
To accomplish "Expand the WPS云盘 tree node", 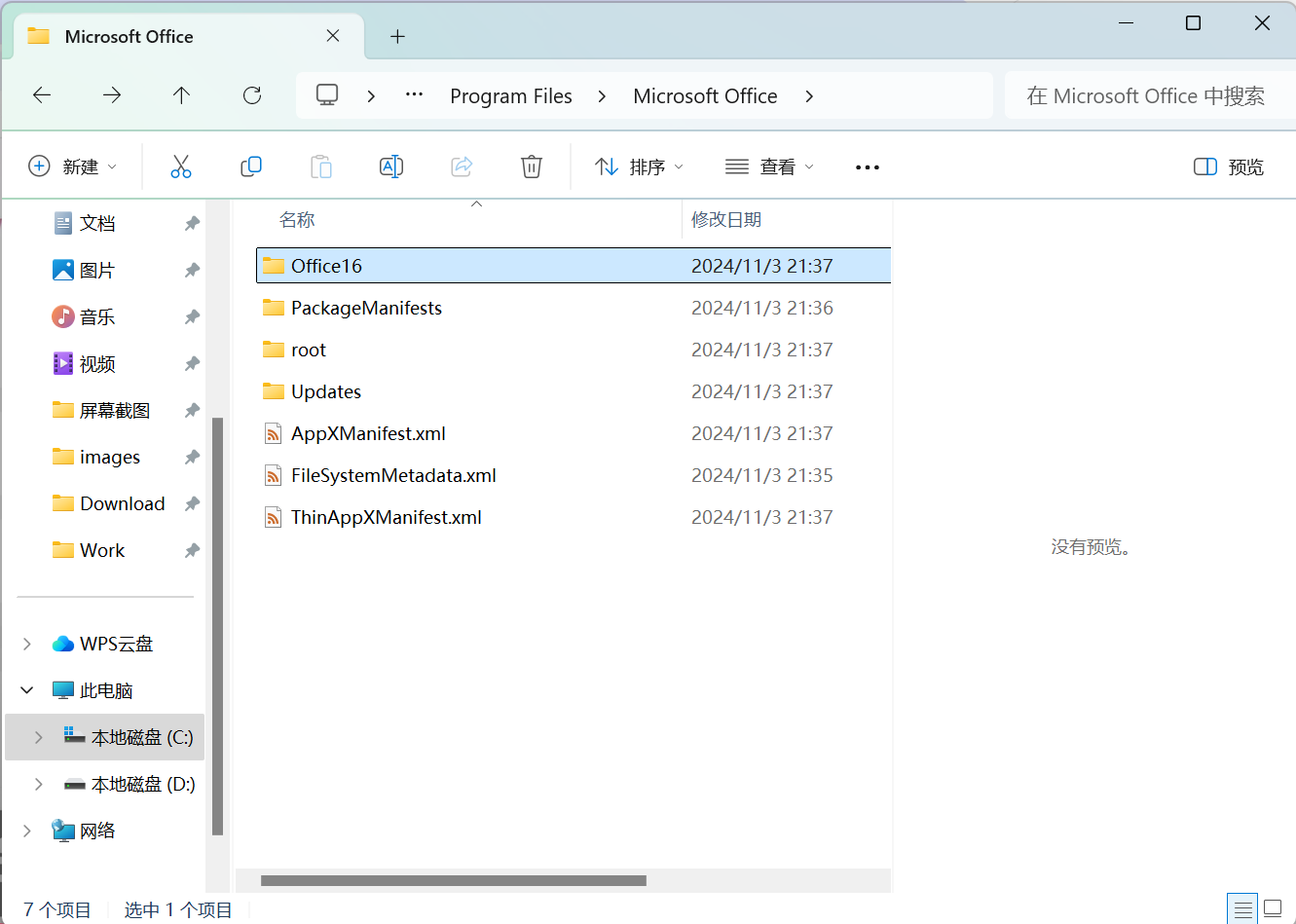I will [x=27, y=644].
